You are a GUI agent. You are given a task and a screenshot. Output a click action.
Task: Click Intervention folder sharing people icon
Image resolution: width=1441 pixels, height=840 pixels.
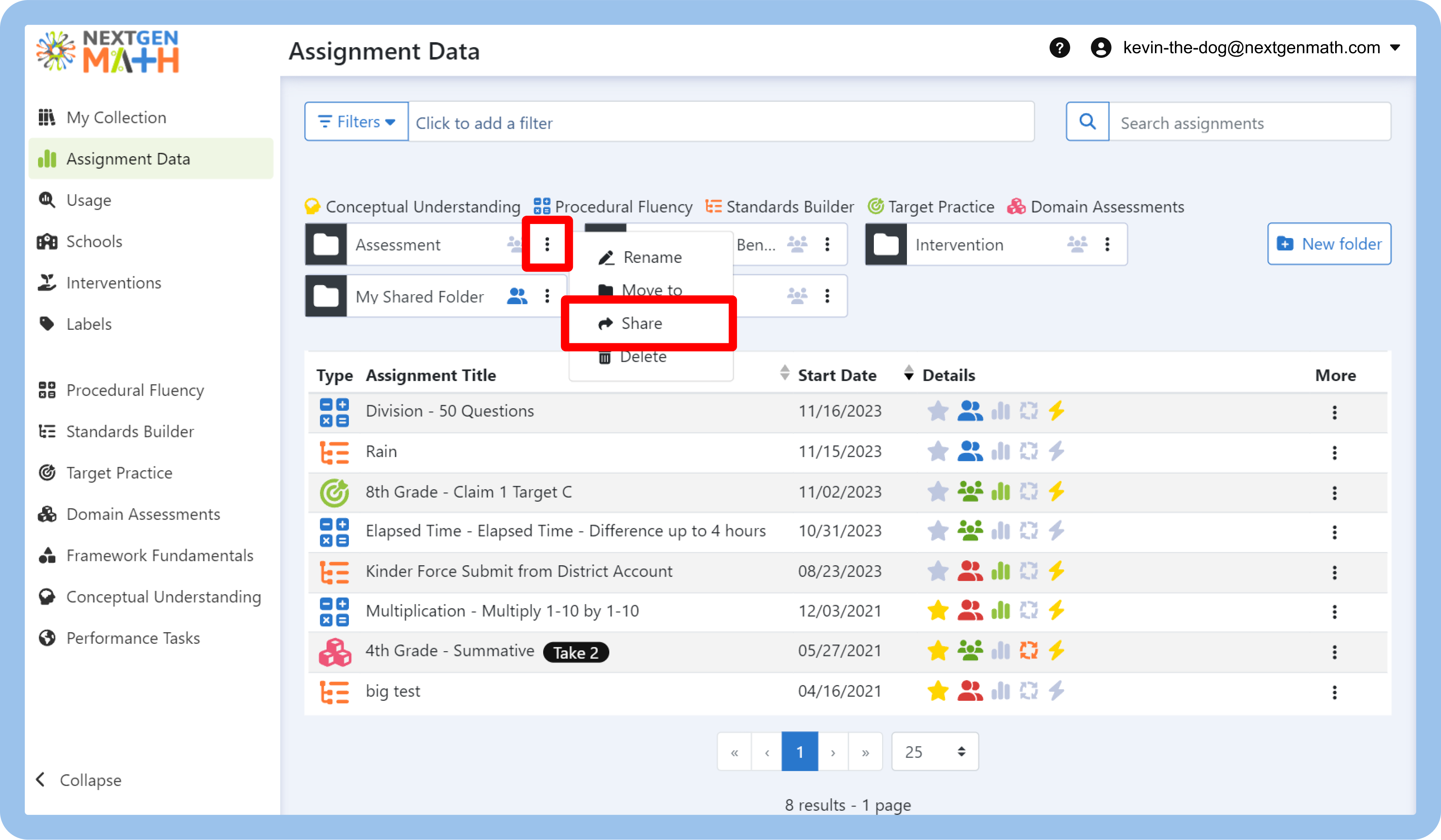pos(1077,244)
